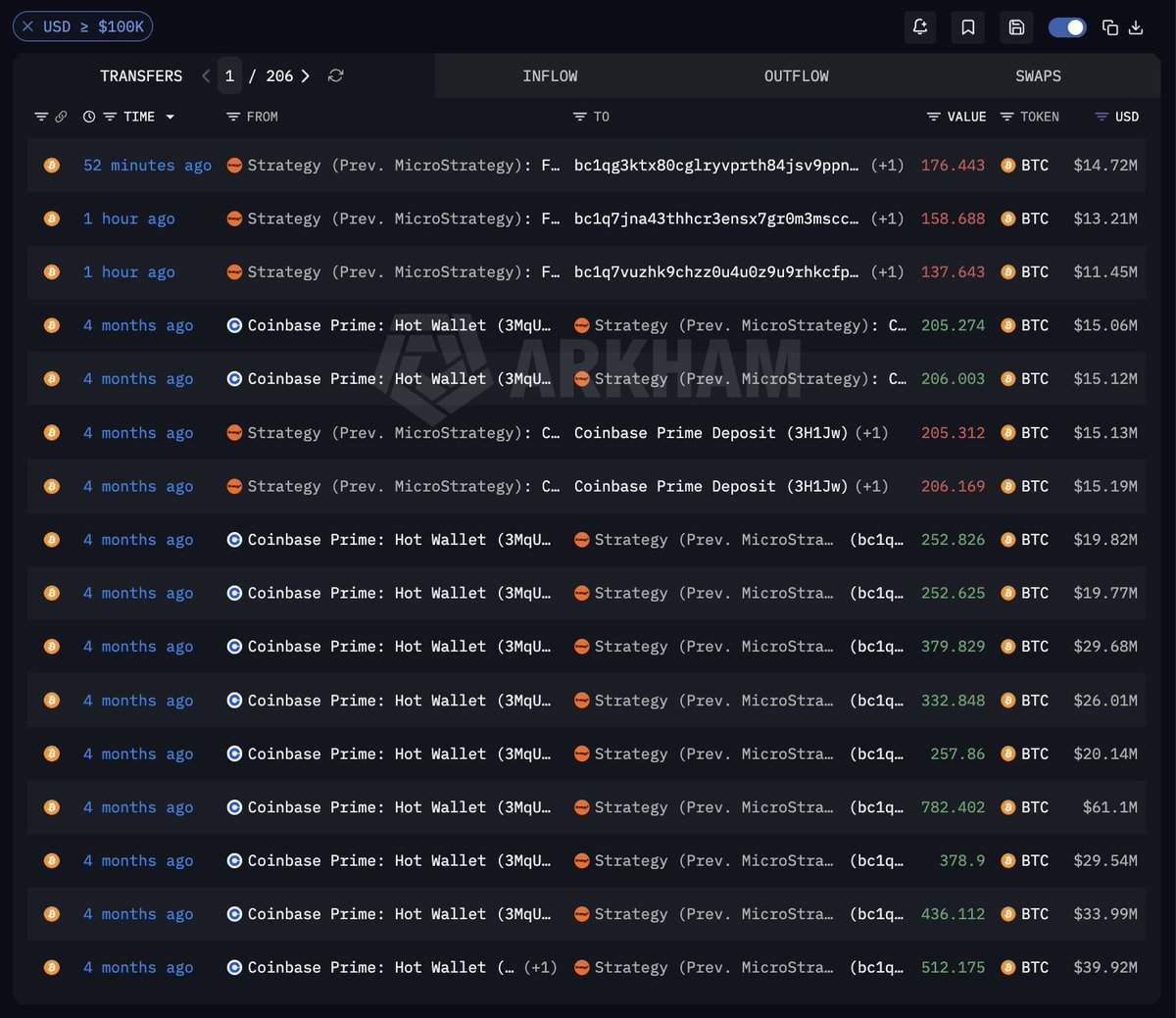Click Coinbase Prime icon in 257.86 row
This screenshot has height=1018, width=1176.
(234, 753)
